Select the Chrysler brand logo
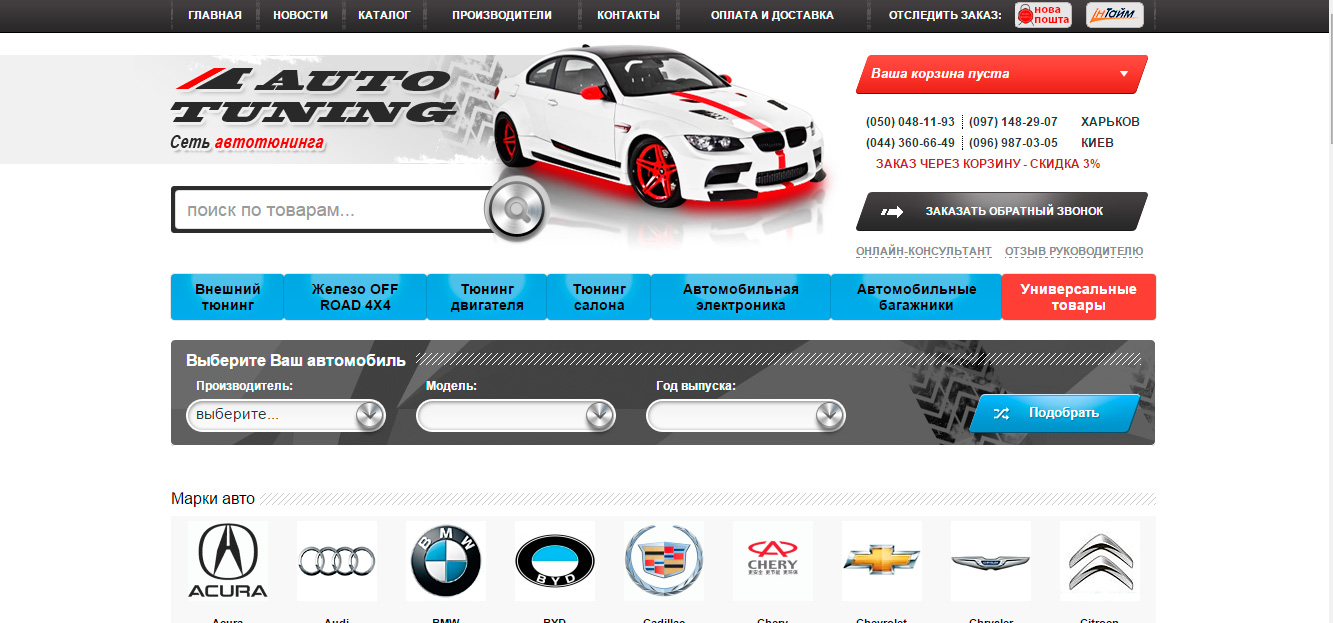 click(x=990, y=561)
